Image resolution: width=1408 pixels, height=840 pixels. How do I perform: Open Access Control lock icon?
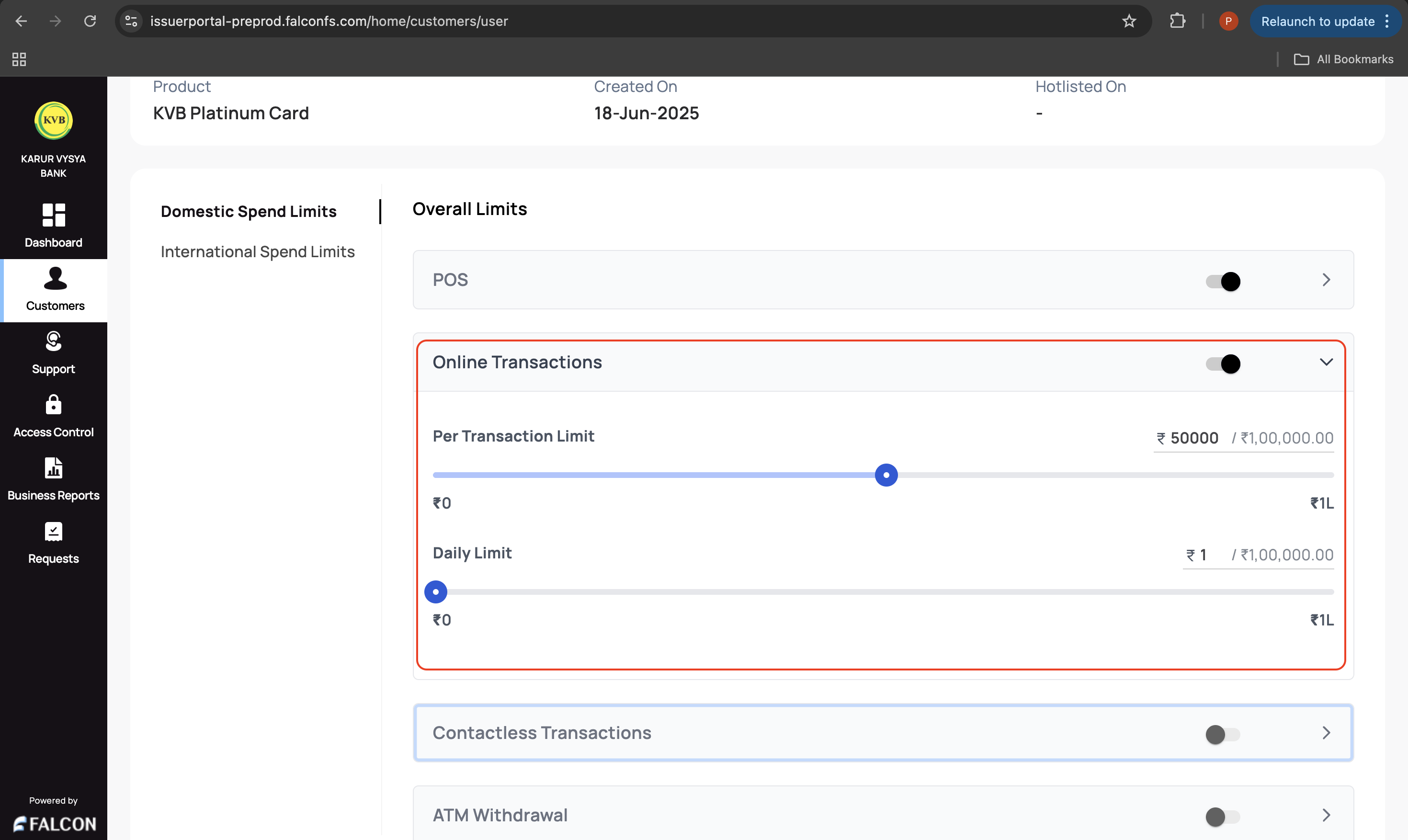[x=54, y=405]
